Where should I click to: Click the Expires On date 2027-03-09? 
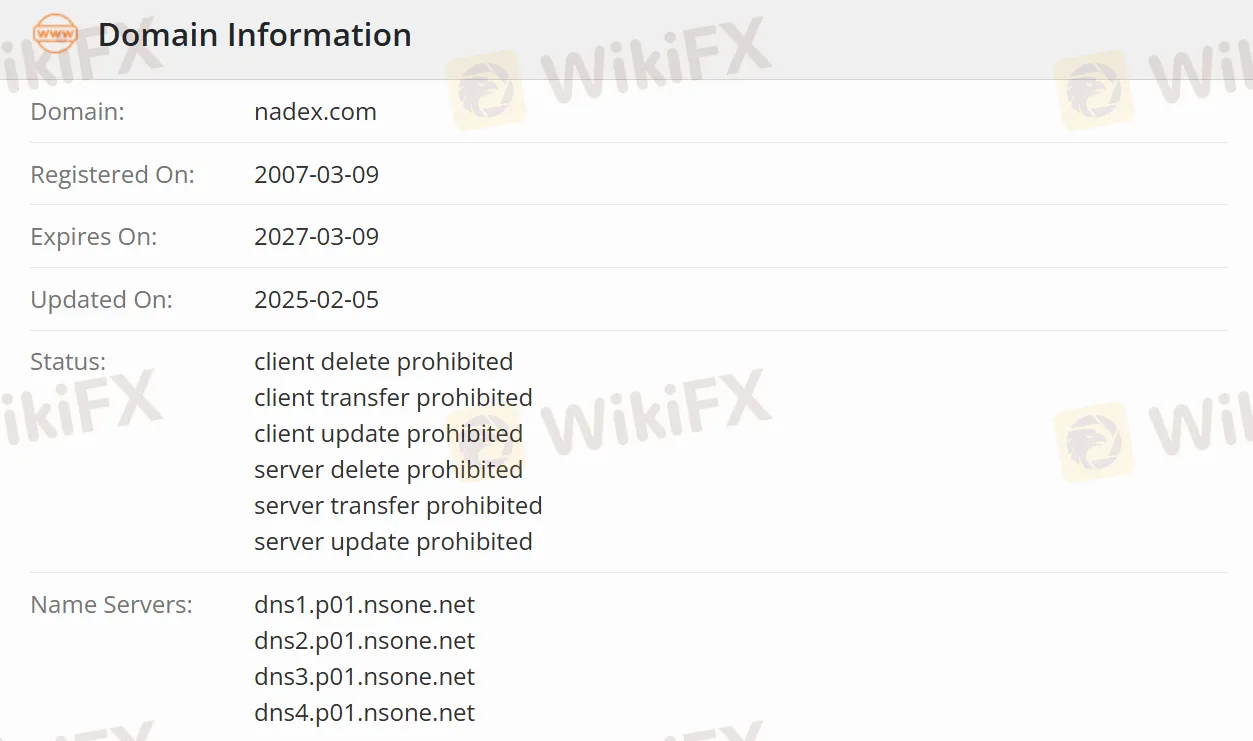click(316, 237)
